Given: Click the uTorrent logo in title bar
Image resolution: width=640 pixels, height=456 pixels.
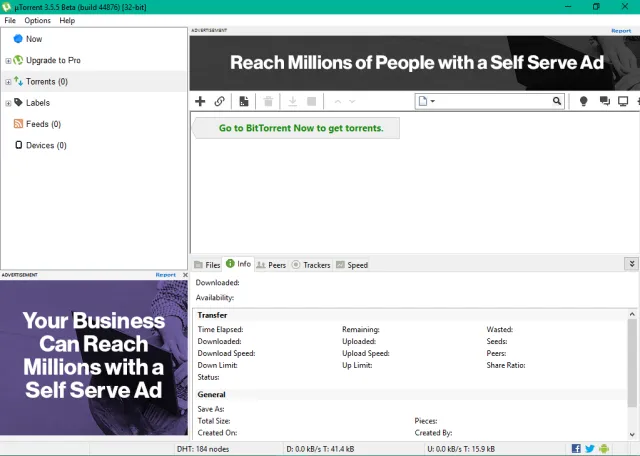Looking at the screenshot, I should click(6, 7).
